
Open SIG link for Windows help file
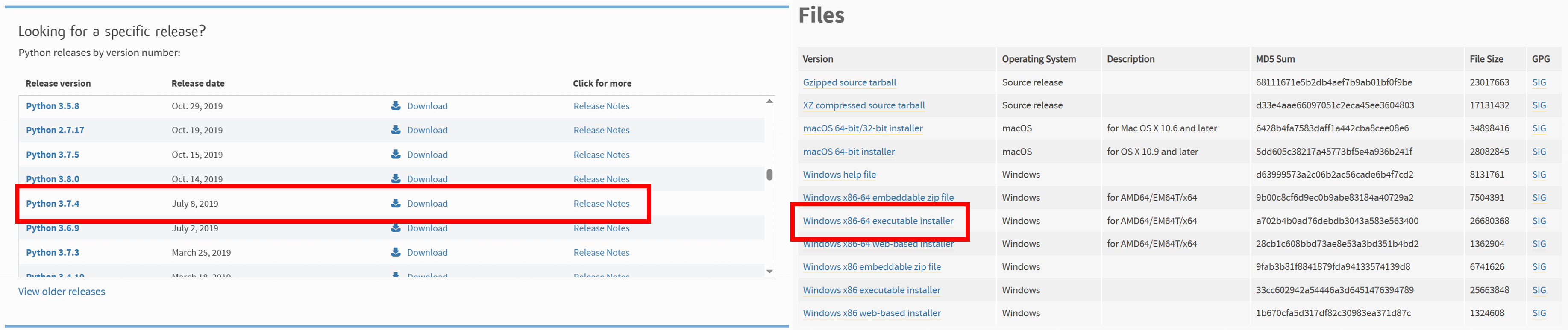pos(1538,175)
